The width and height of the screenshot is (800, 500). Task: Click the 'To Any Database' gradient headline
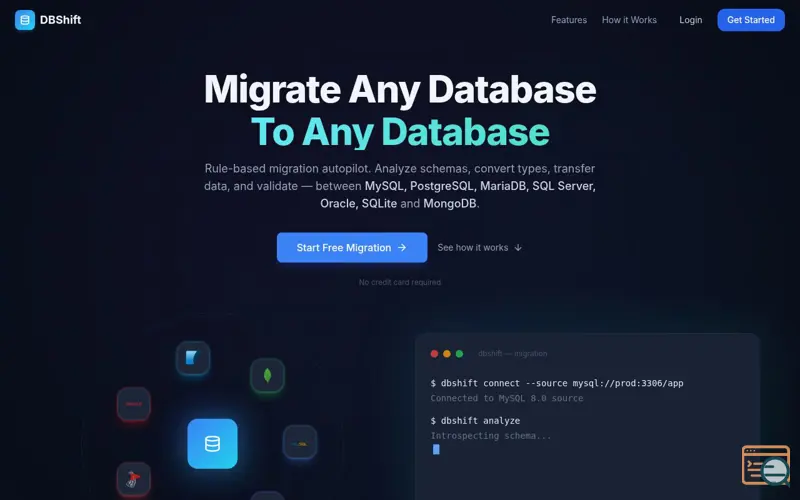pyautogui.click(x=400, y=132)
